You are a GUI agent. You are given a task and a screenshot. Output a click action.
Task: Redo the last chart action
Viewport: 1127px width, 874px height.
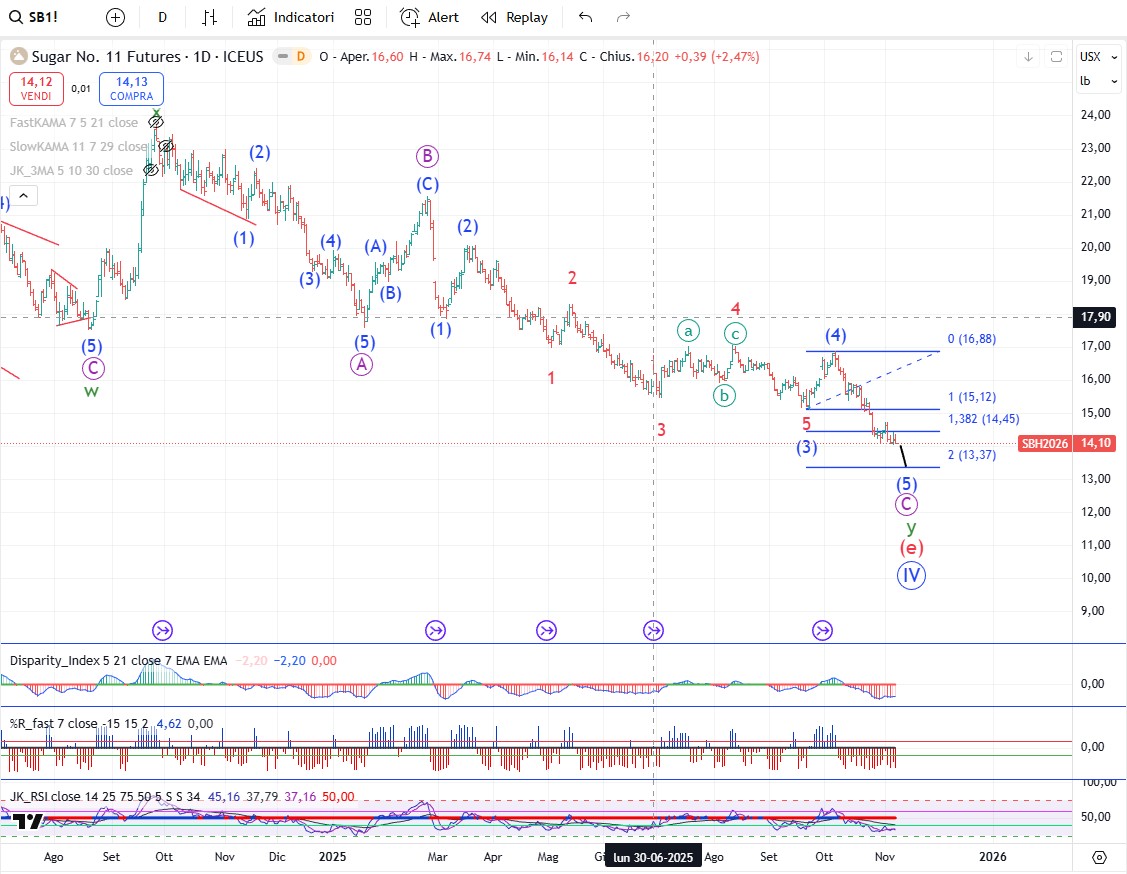(x=623, y=17)
